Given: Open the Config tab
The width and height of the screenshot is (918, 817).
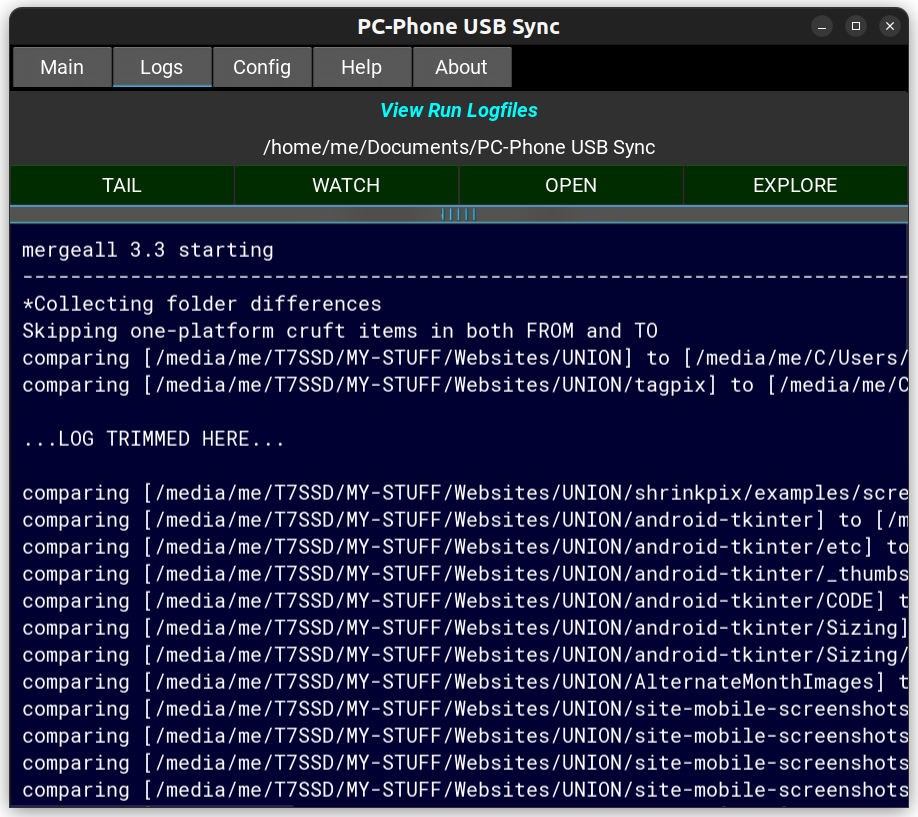Looking at the screenshot, I should [x=262, y=67].
